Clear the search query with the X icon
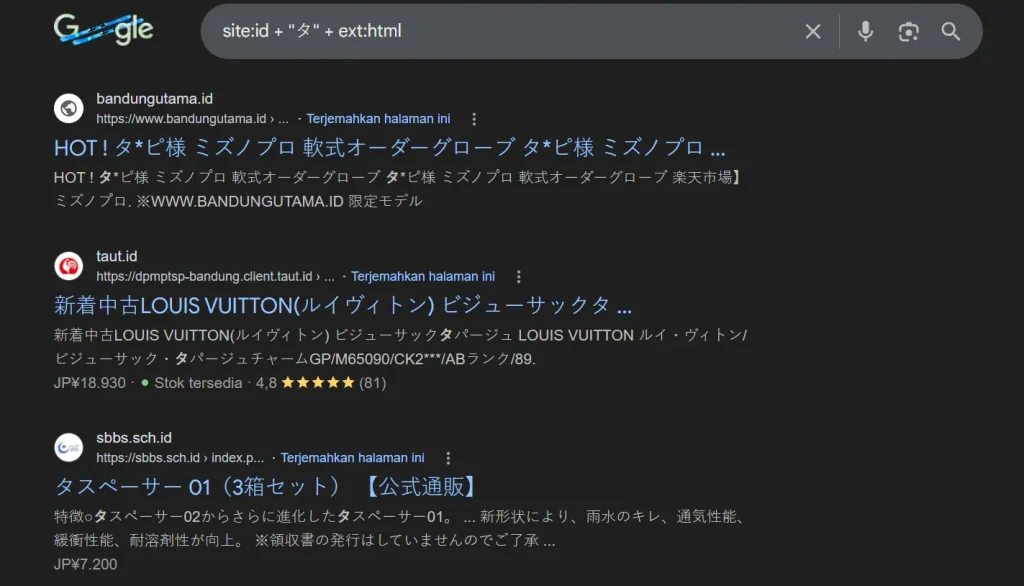The image size is (1024, 586). click(813, 31)
